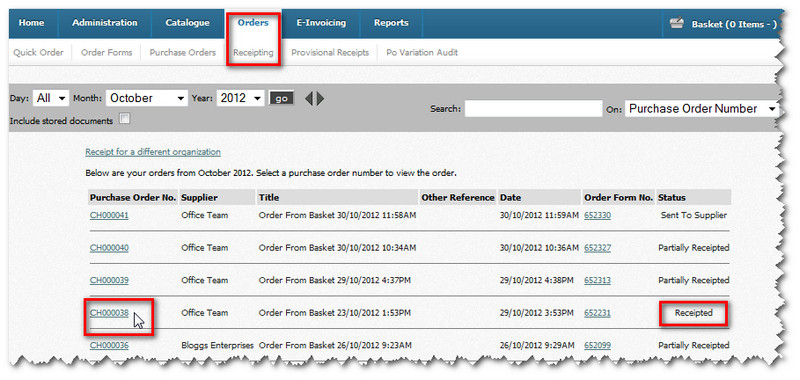Open order form number 652327
This screenshot has height=380, width=800.
[597, 248]
